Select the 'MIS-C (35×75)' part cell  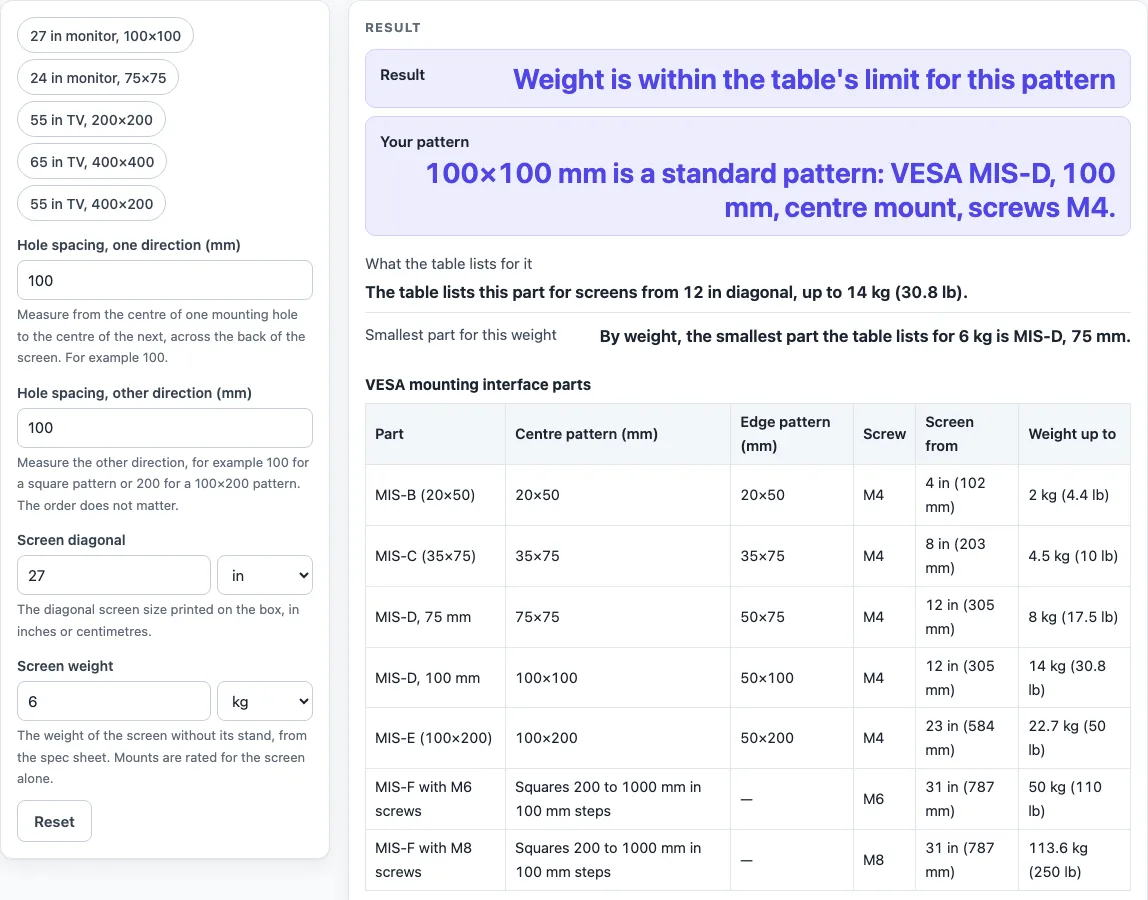coord(436,556)
